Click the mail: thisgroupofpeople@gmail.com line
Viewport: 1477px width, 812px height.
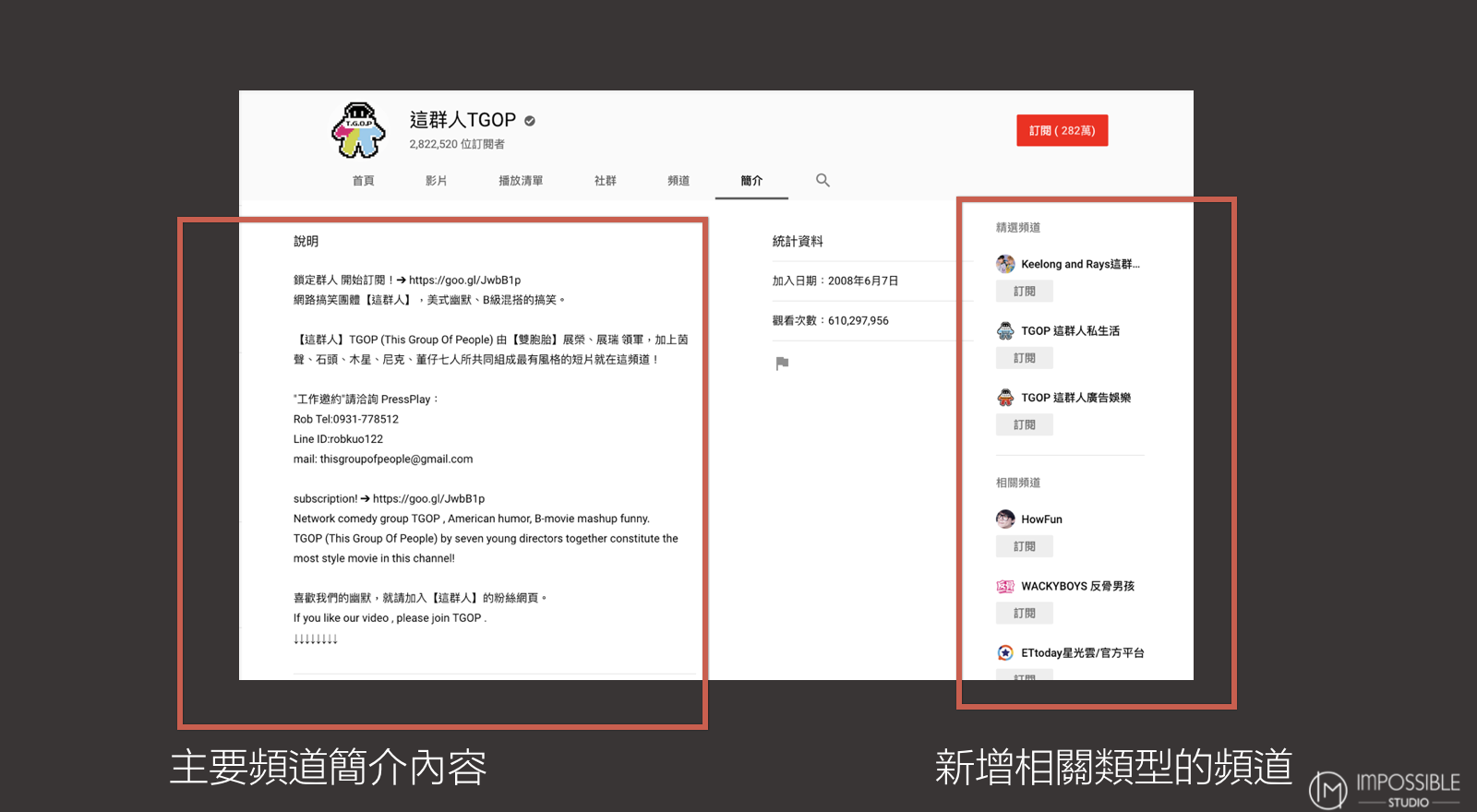pos(383,460)
